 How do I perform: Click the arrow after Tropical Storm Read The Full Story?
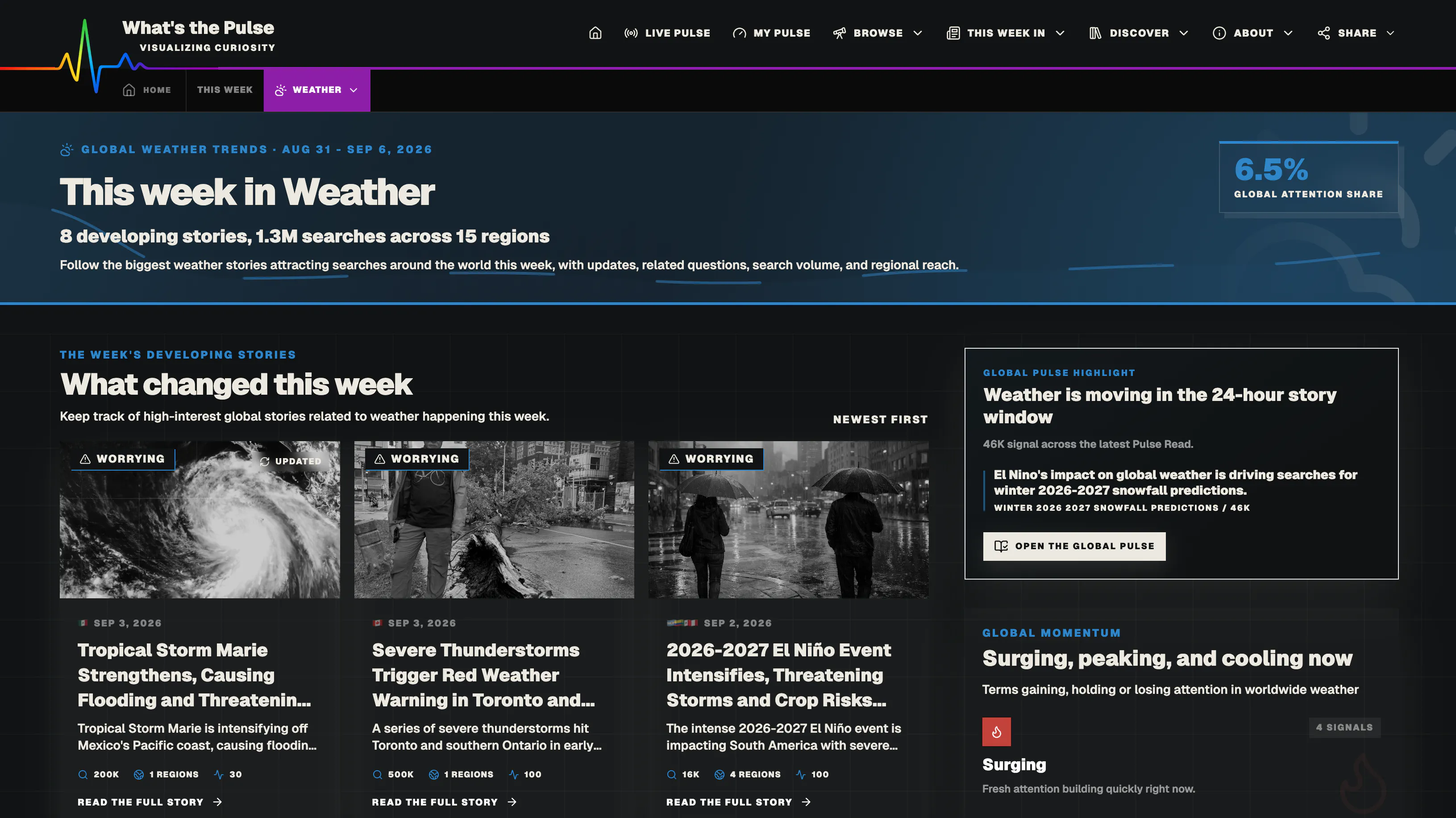coord(218,802)
